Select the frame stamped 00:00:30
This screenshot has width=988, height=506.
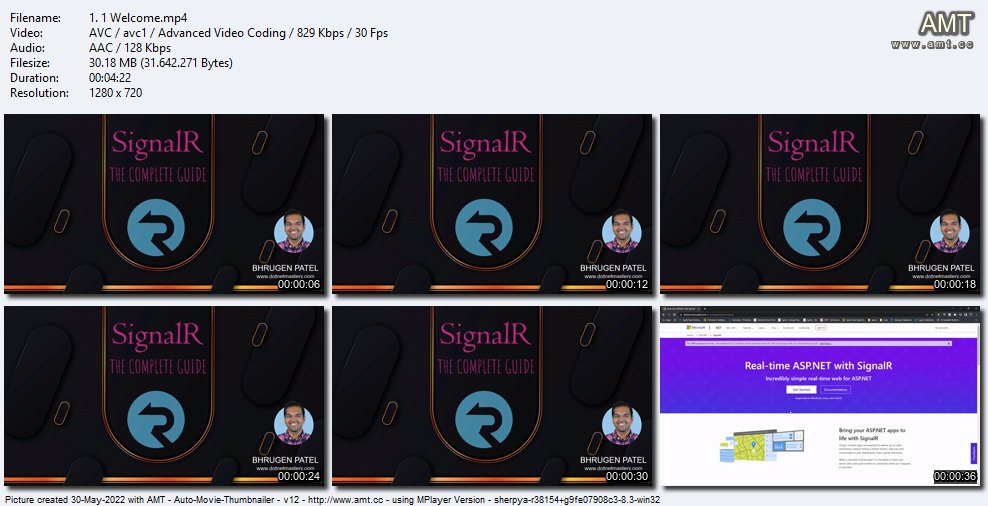(x=492, y=396)
